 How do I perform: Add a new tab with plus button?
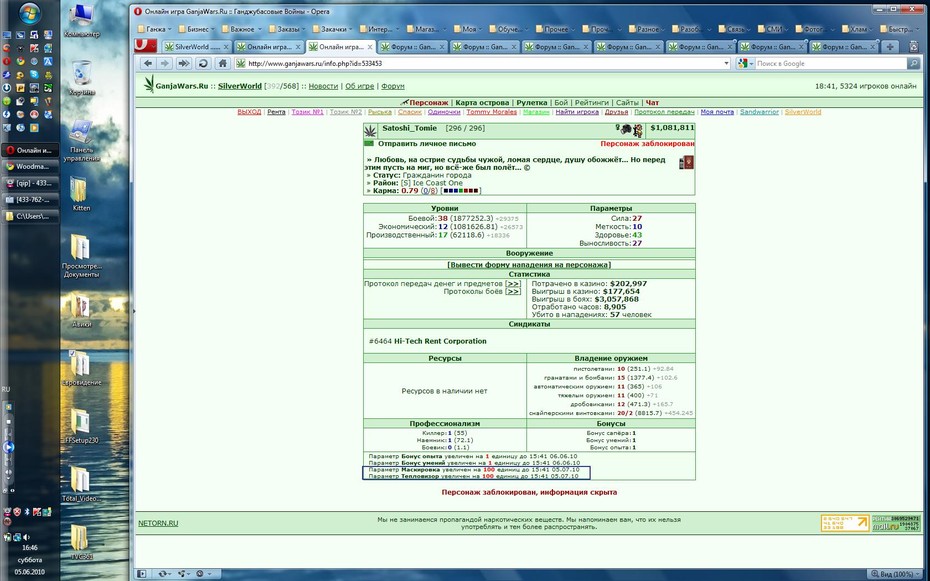(890, 46)
